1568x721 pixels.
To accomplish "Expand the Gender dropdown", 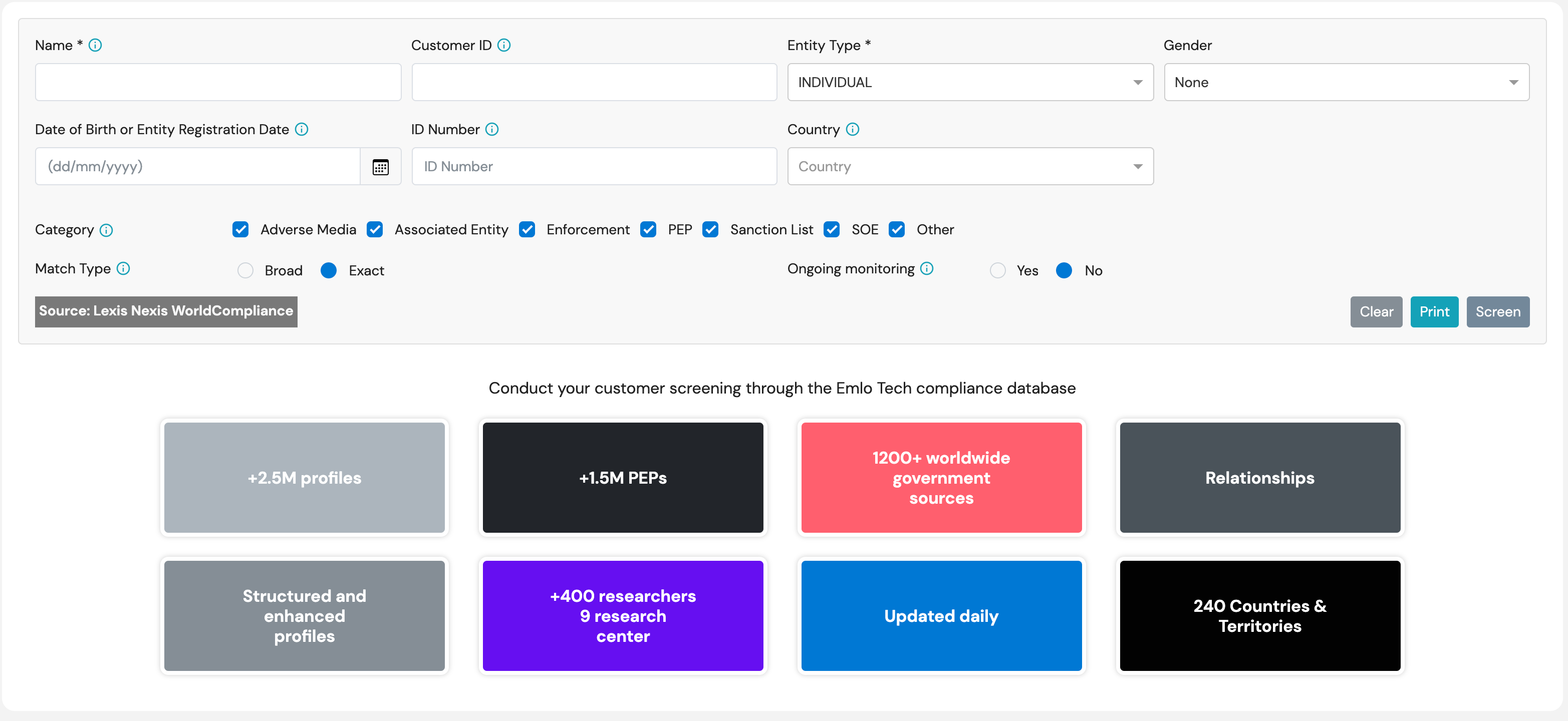I will (1346, 82).
